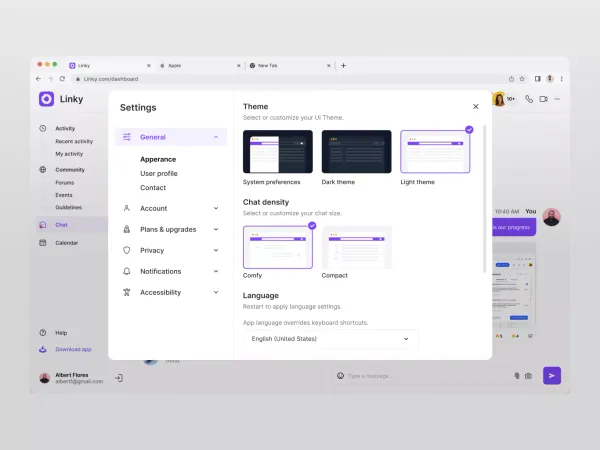Collapse the General section chevron
This screenshot has height=450, width=600.
216,137
